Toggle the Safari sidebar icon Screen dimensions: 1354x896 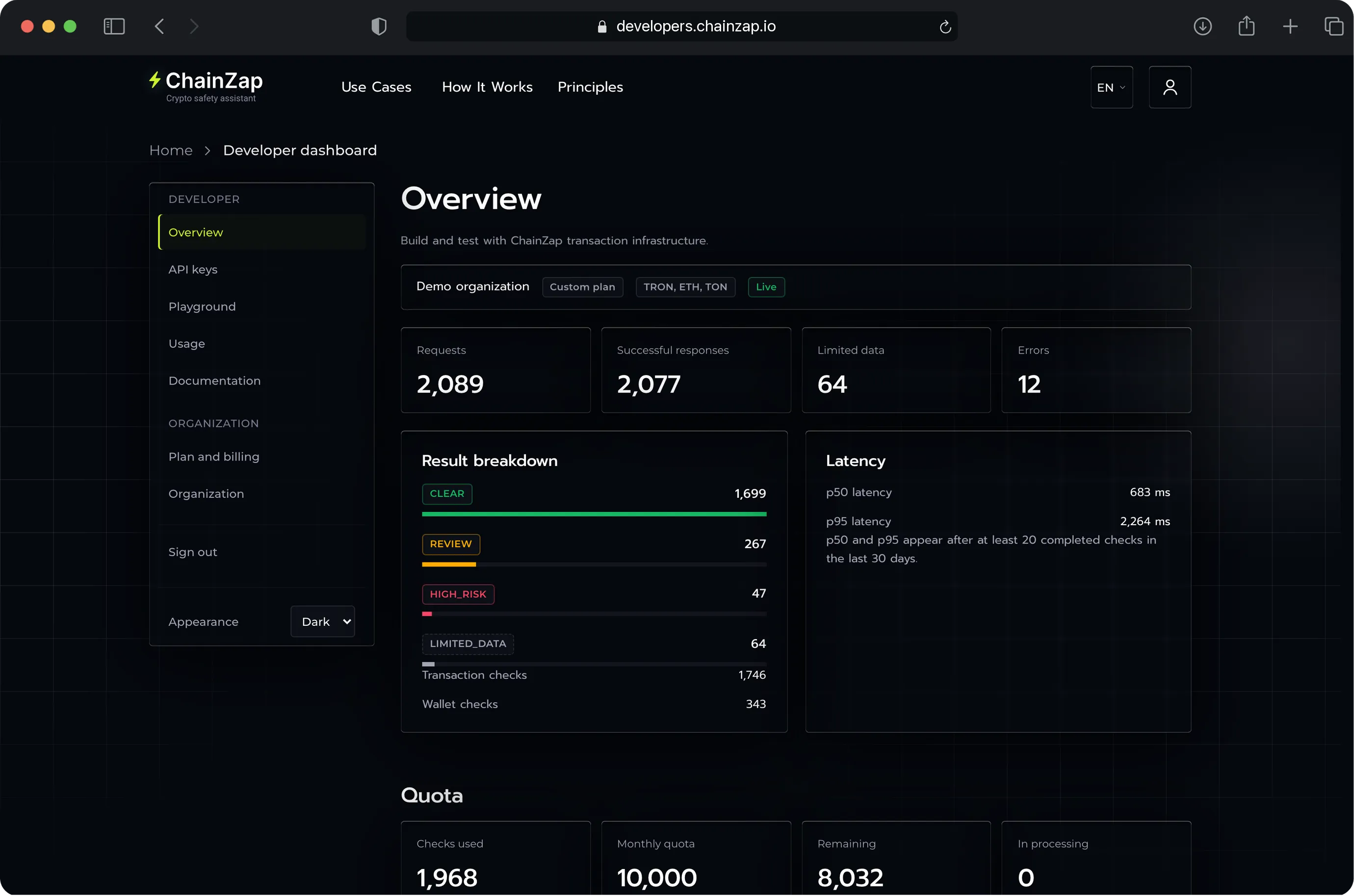[114, 26]
